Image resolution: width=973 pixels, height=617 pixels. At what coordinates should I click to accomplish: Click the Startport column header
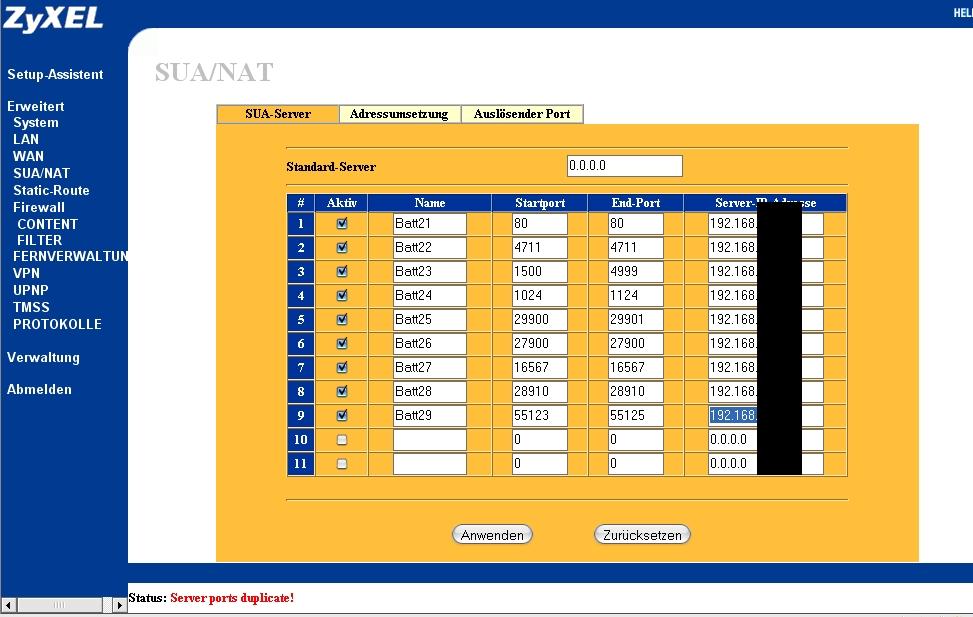pyautogui.click(x=540, y=203)
